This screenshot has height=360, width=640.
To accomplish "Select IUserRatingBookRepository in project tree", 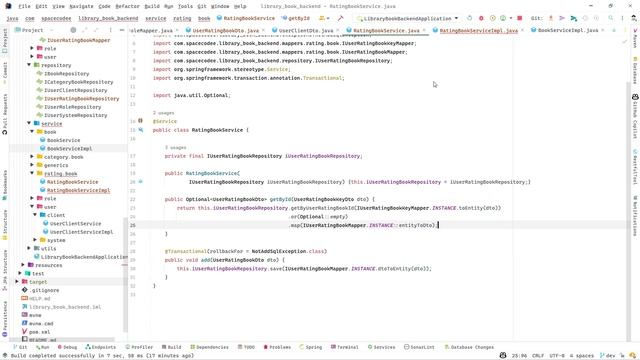I will [x=81, y=99].
